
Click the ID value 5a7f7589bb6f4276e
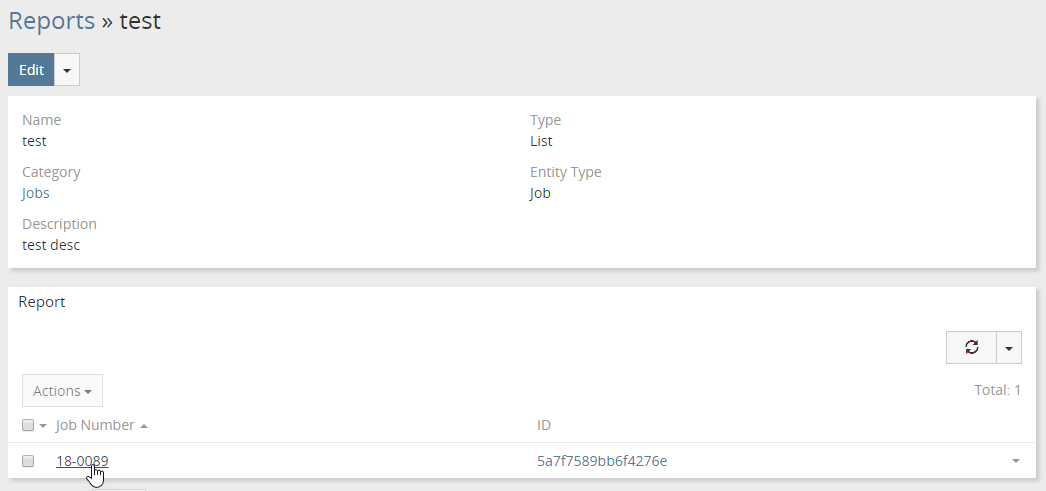click(602, 461)
